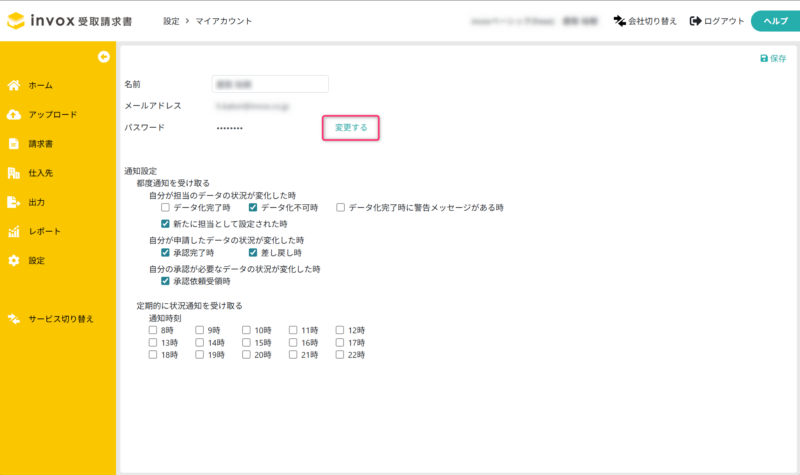Check the 18時 notification time

[153, 355]
